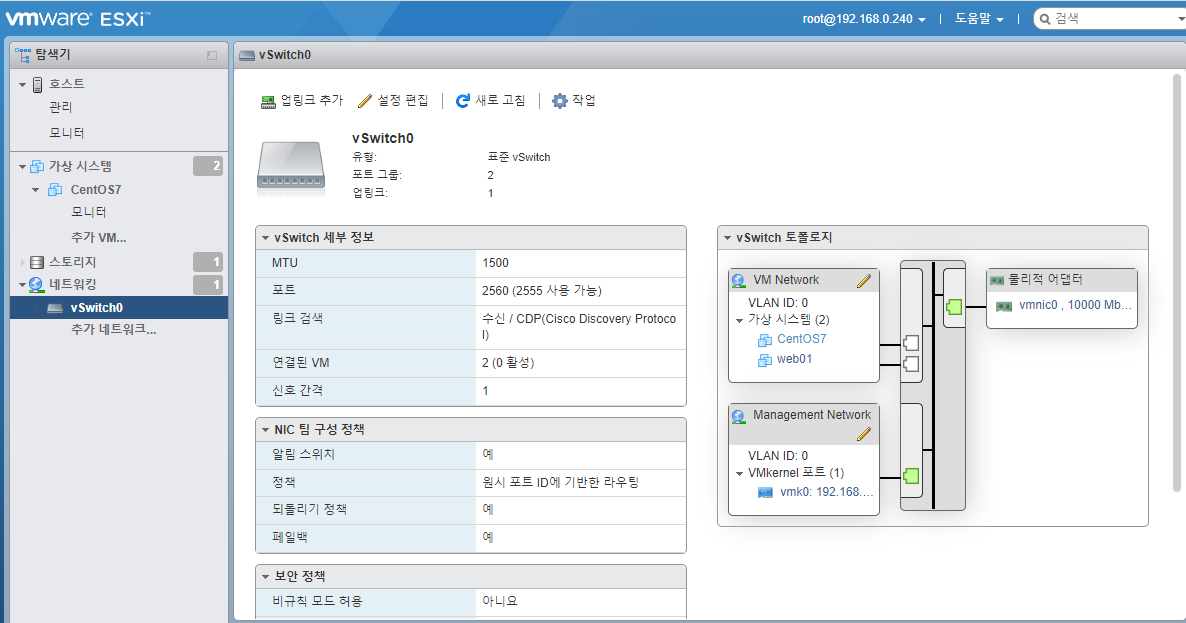Click the MTU value 1500
This screenshot has width=1186, height=623.
click(495, 263)
